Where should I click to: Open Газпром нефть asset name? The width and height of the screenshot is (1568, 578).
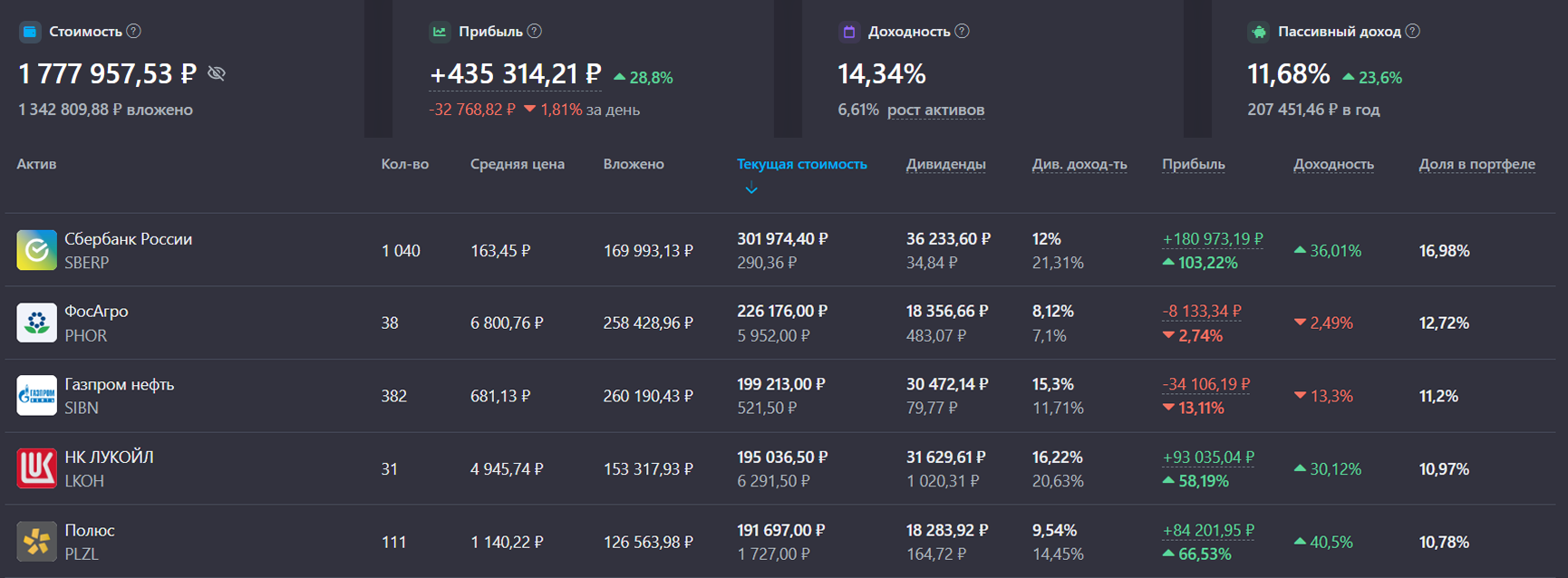119,384
